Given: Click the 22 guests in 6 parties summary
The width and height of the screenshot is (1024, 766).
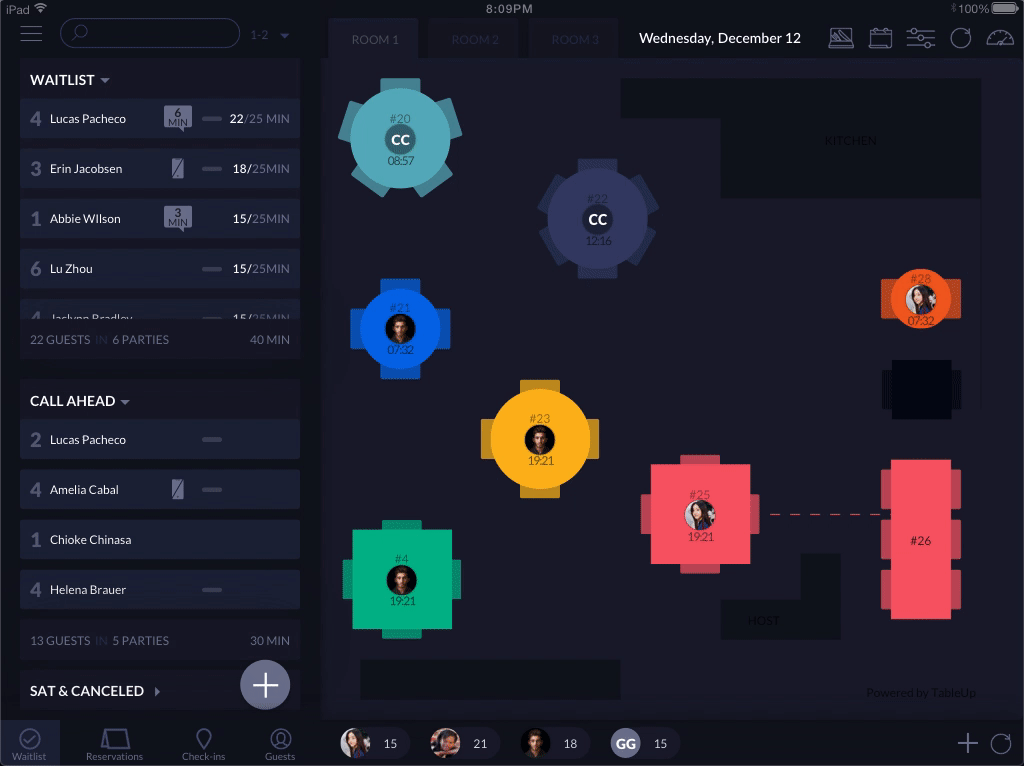Looking at the screenshot, I should point(99,340).
